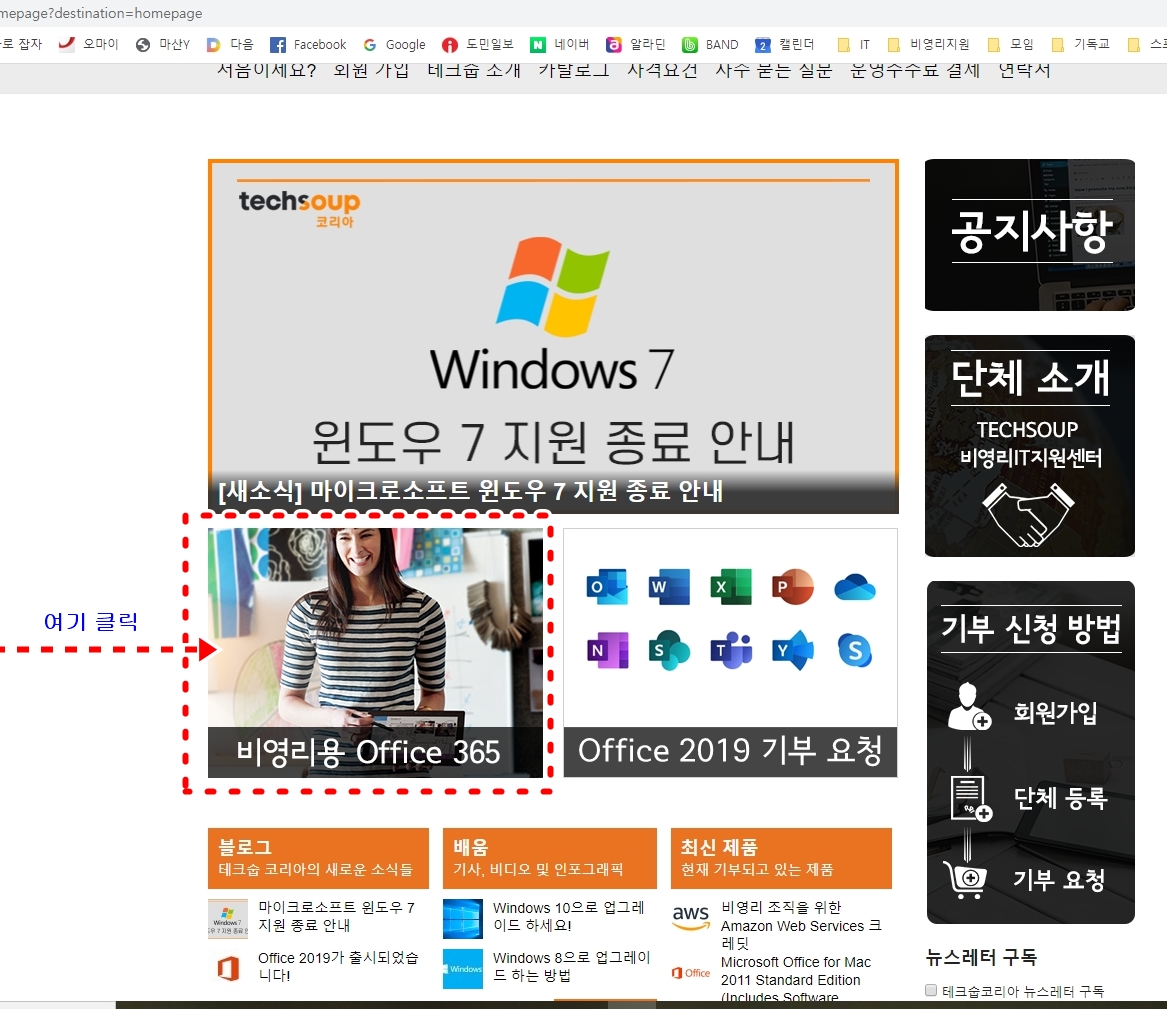Click the 회원가입 user-plus icon

969,705
